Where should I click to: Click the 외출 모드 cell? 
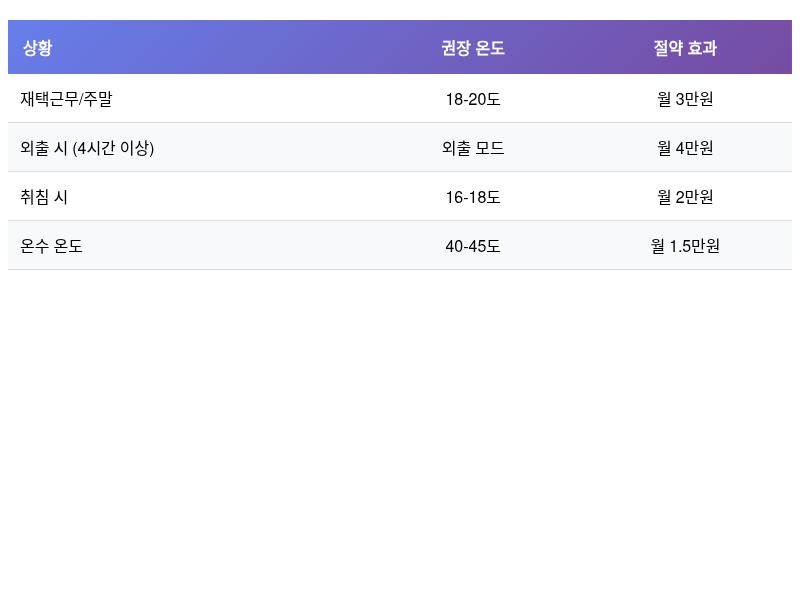coord(472,147)
